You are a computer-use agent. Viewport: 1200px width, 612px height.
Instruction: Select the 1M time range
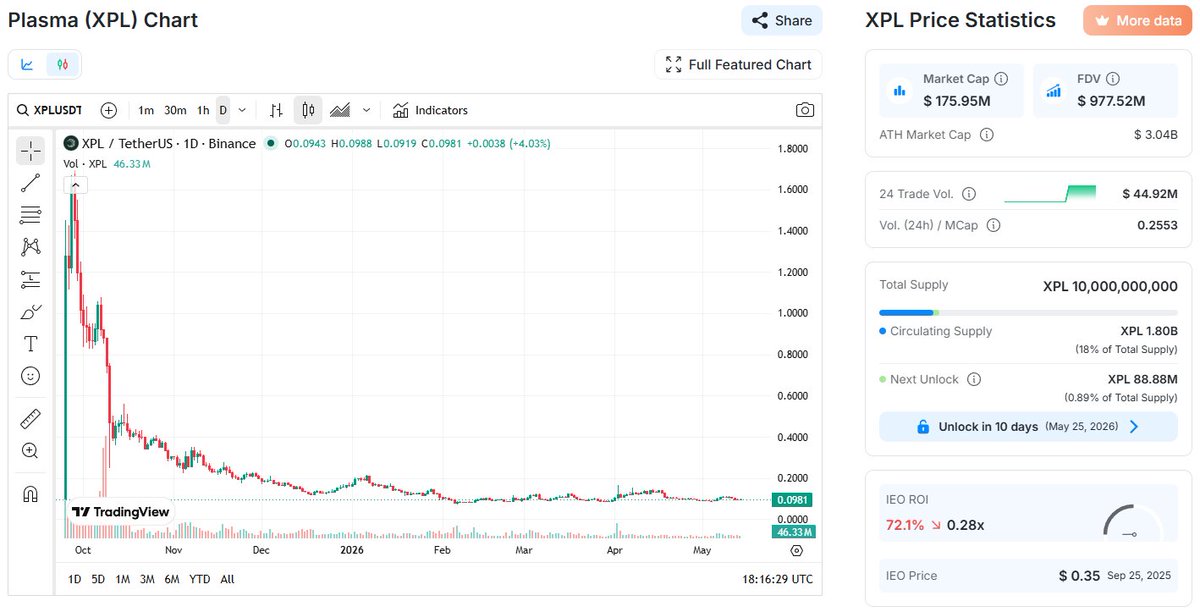click(x=123, y=579)
